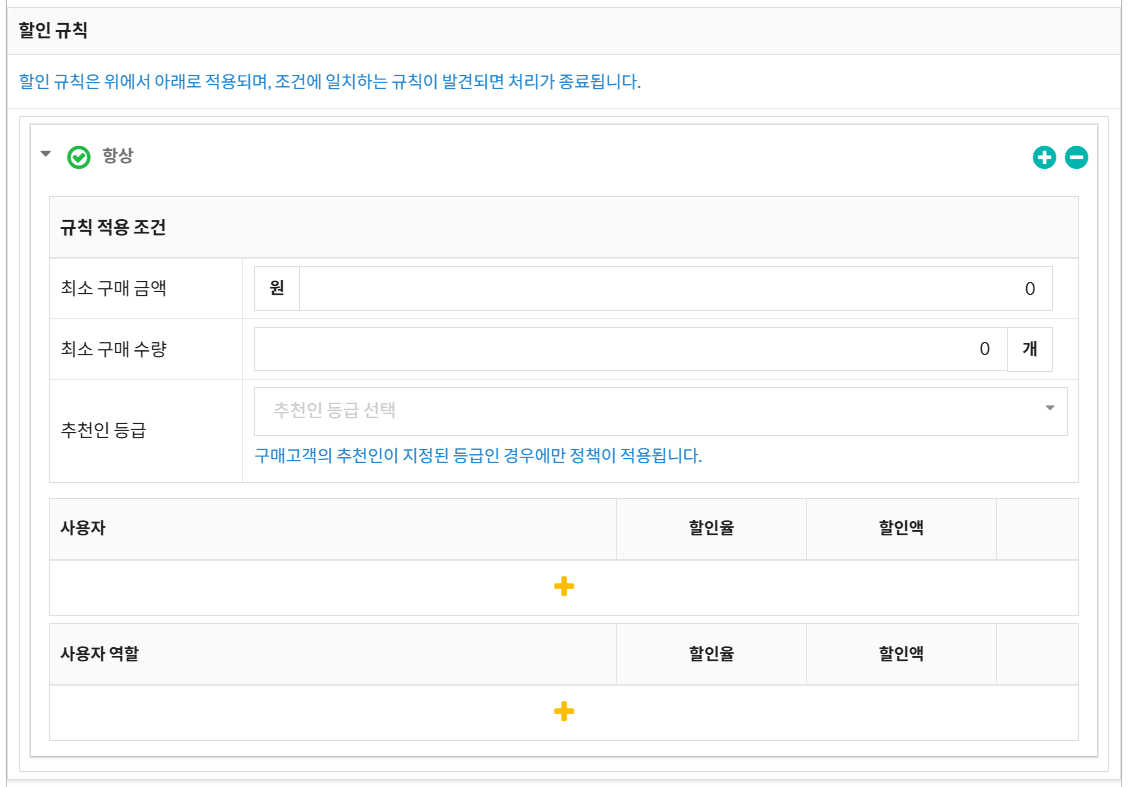Screen dimensions: 1128x787
Task: Click the blue 추천인 등급 help text
Action: click(x=478, y=455)
